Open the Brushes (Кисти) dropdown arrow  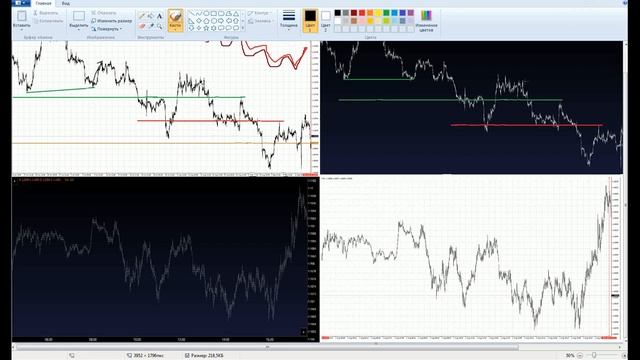coord(175,29)
